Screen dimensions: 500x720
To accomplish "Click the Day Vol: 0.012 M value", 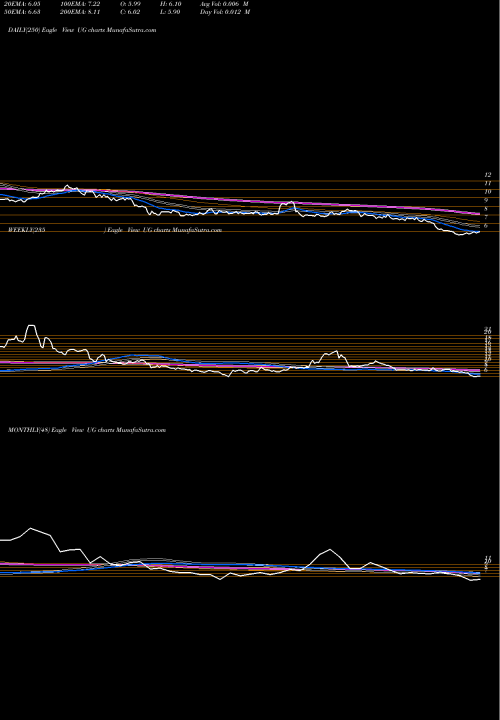I will (225, 12).
